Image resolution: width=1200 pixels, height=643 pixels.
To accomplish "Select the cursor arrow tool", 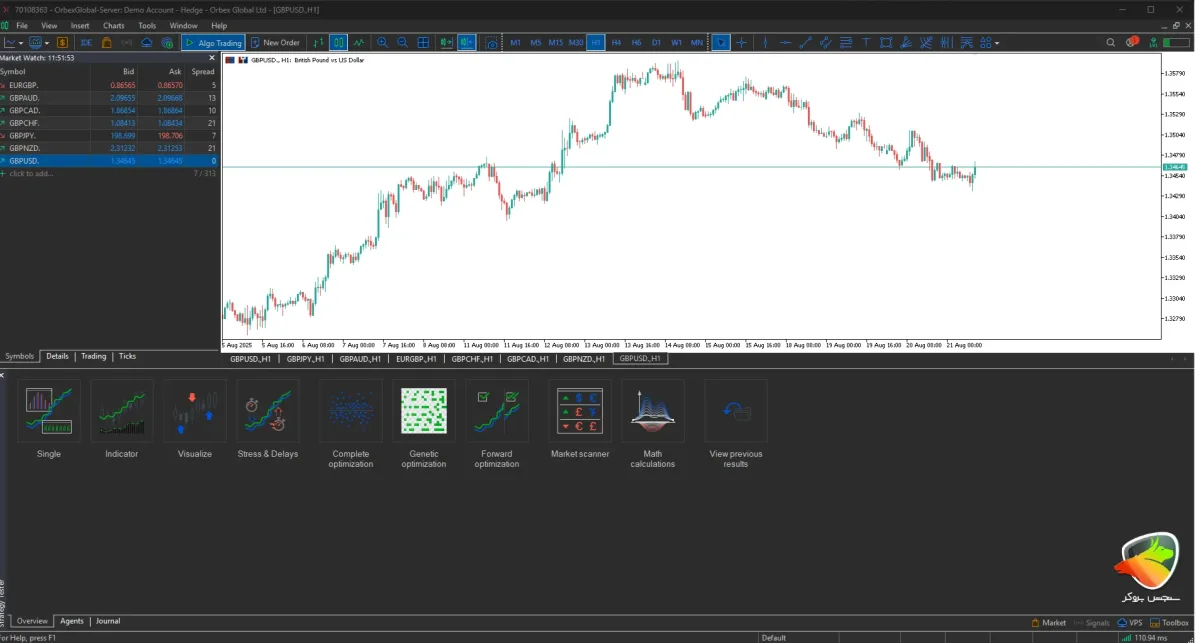I will coord(721,43).
